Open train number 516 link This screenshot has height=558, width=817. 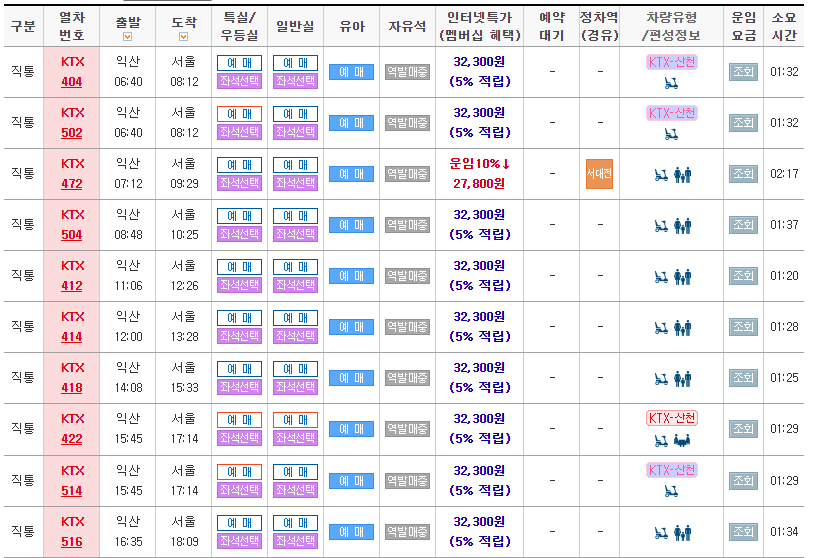[71, 542]
